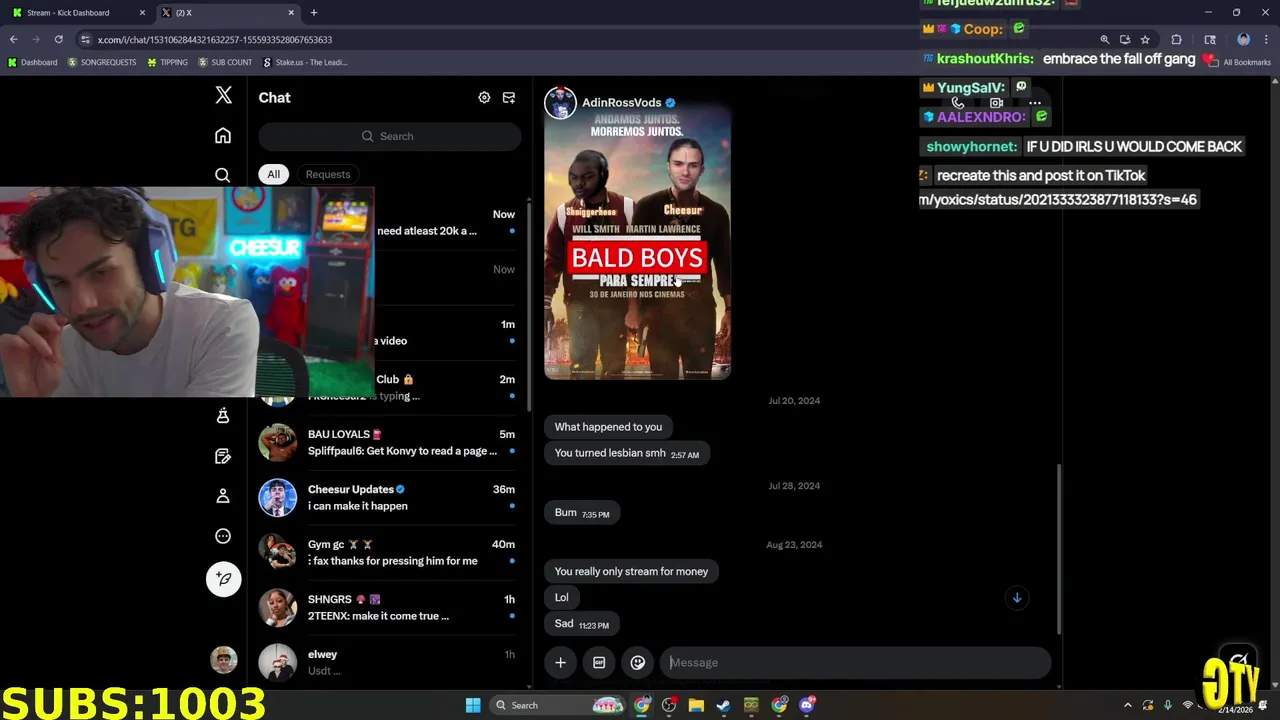The image size is (1280, 720).
Task: Open the Profile person icon in sidebar
Action: [223, 496]
